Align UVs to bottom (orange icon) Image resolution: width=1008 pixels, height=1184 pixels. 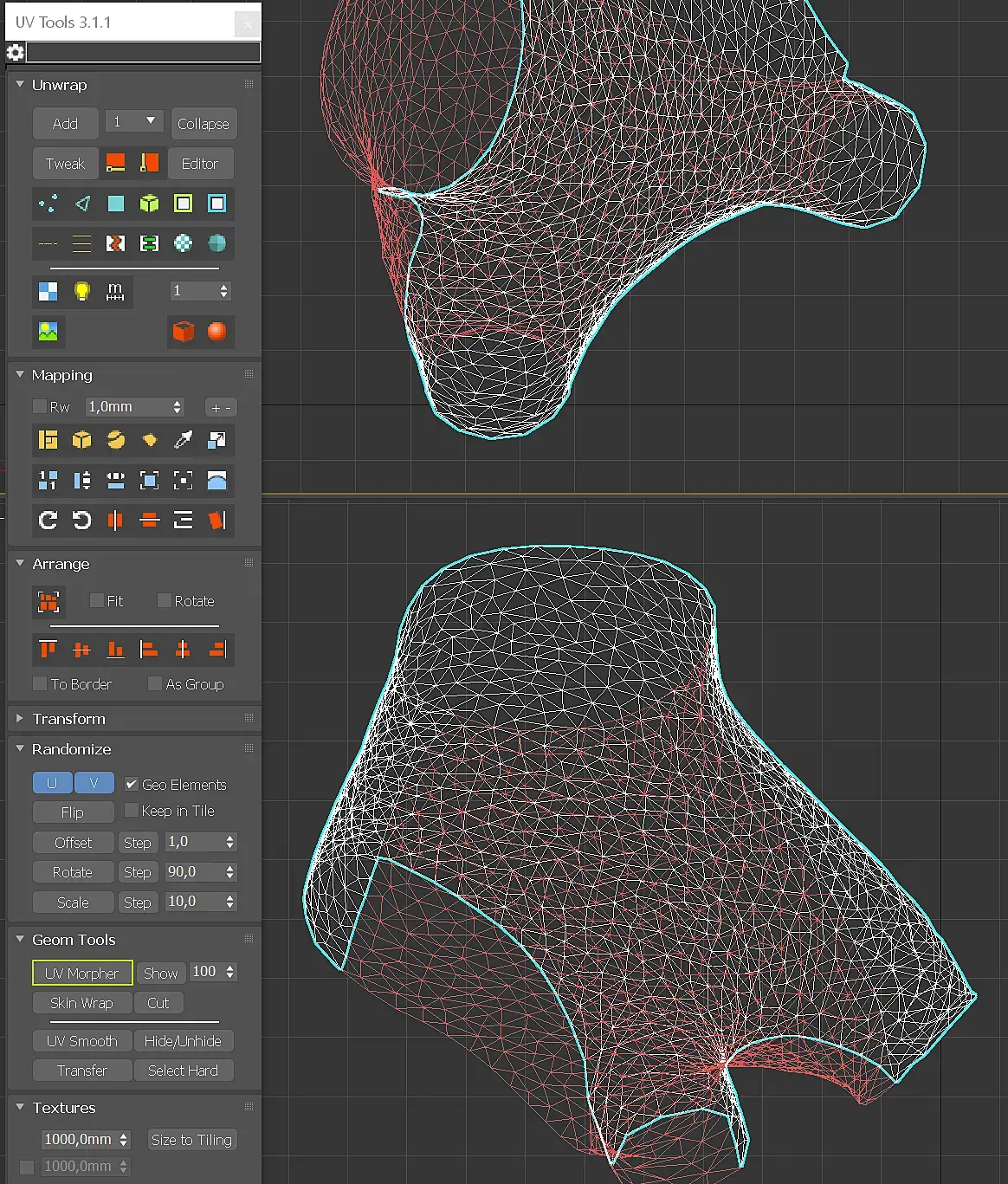pyautogui.click(x=115, y=649)
